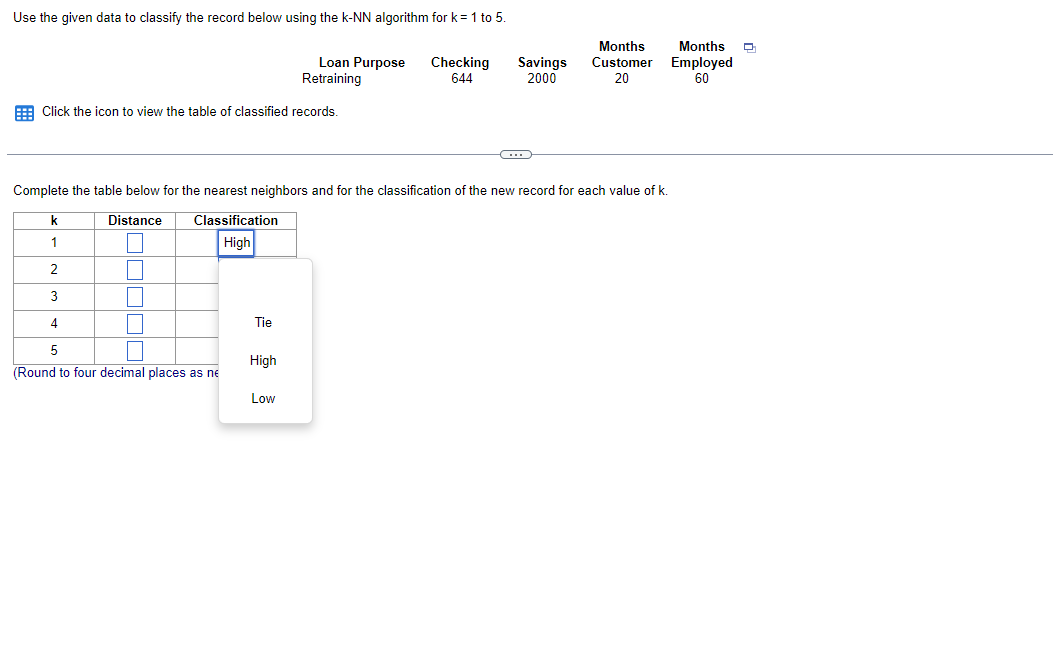This screenshot has width=1060, height=658.
Task: Expand the ellipsis divider button
Action: click(x=515, y=154)
